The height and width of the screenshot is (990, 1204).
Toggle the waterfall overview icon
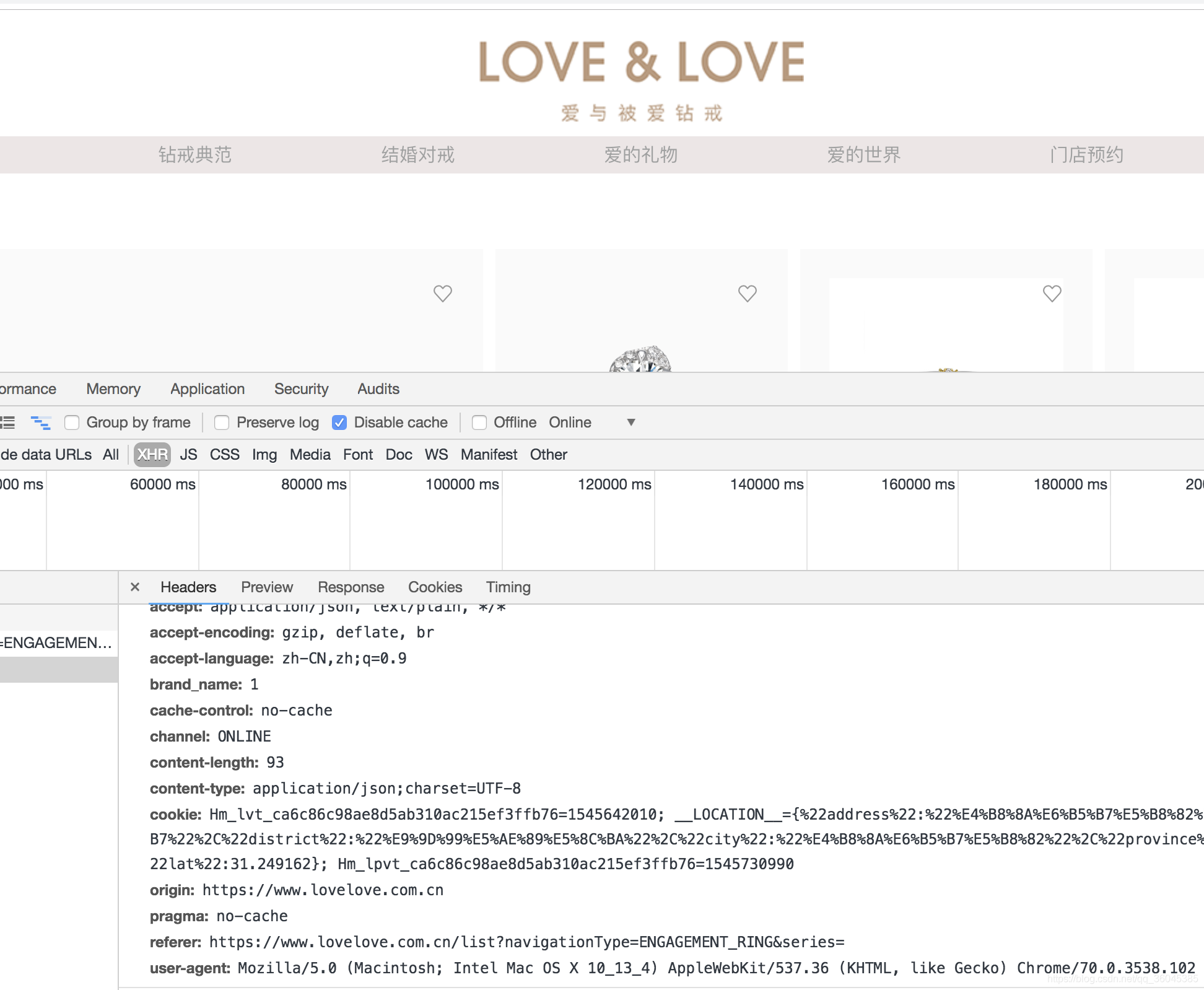41,422
